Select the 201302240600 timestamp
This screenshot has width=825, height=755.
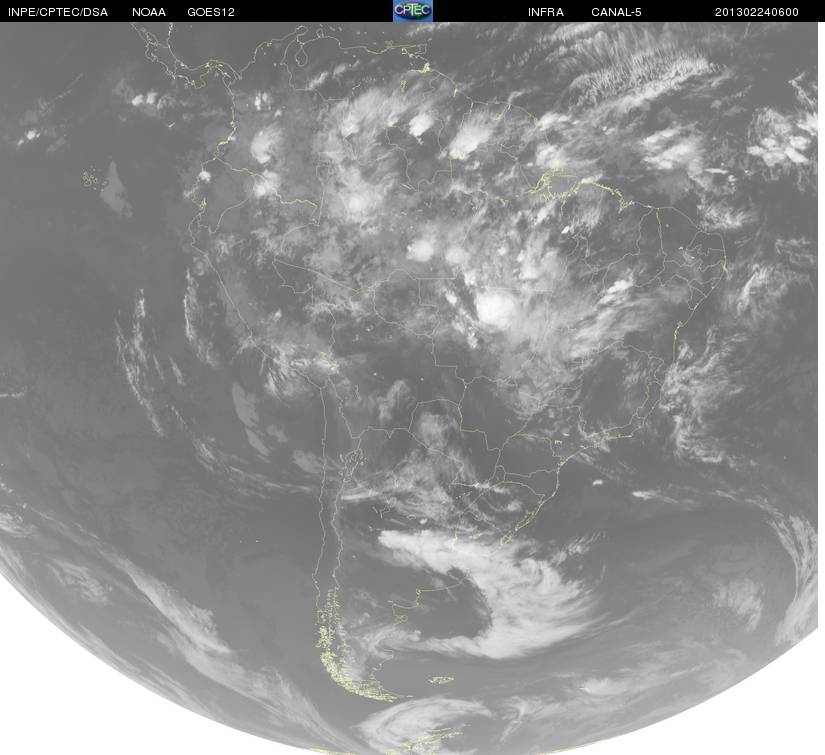point(757,12)
